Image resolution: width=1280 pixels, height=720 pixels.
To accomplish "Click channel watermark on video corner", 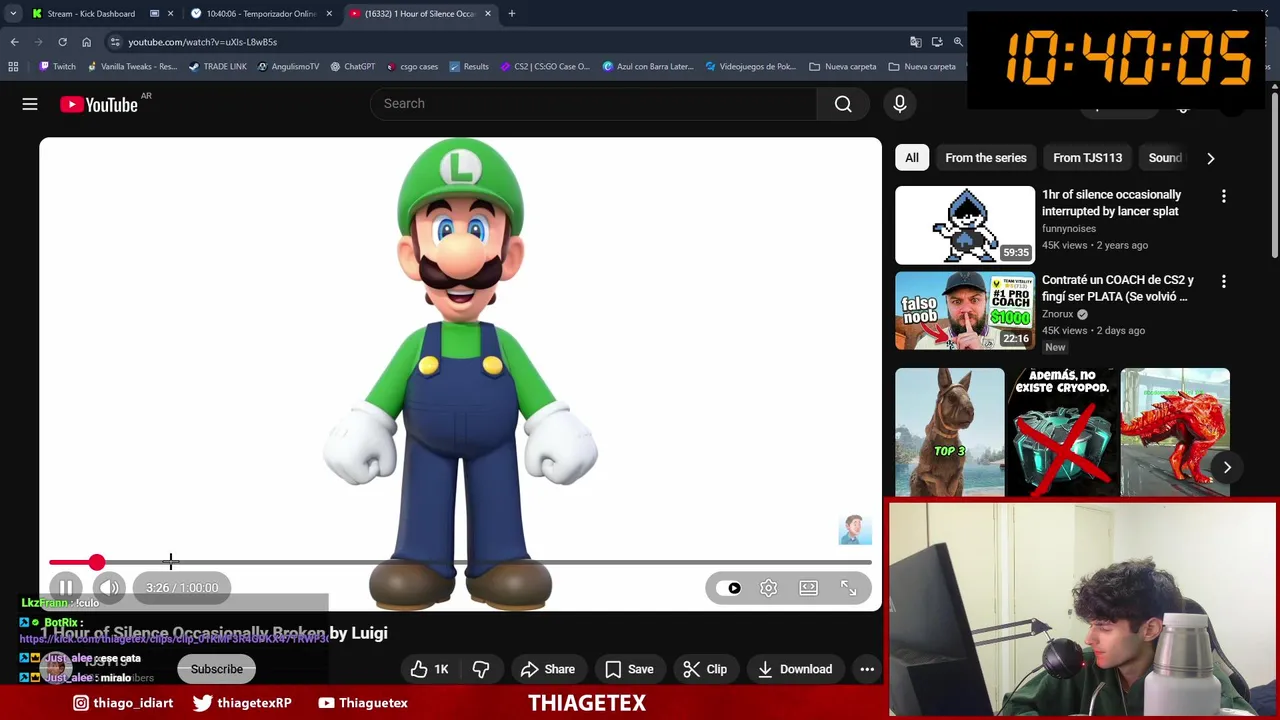I will coord(855,530).
